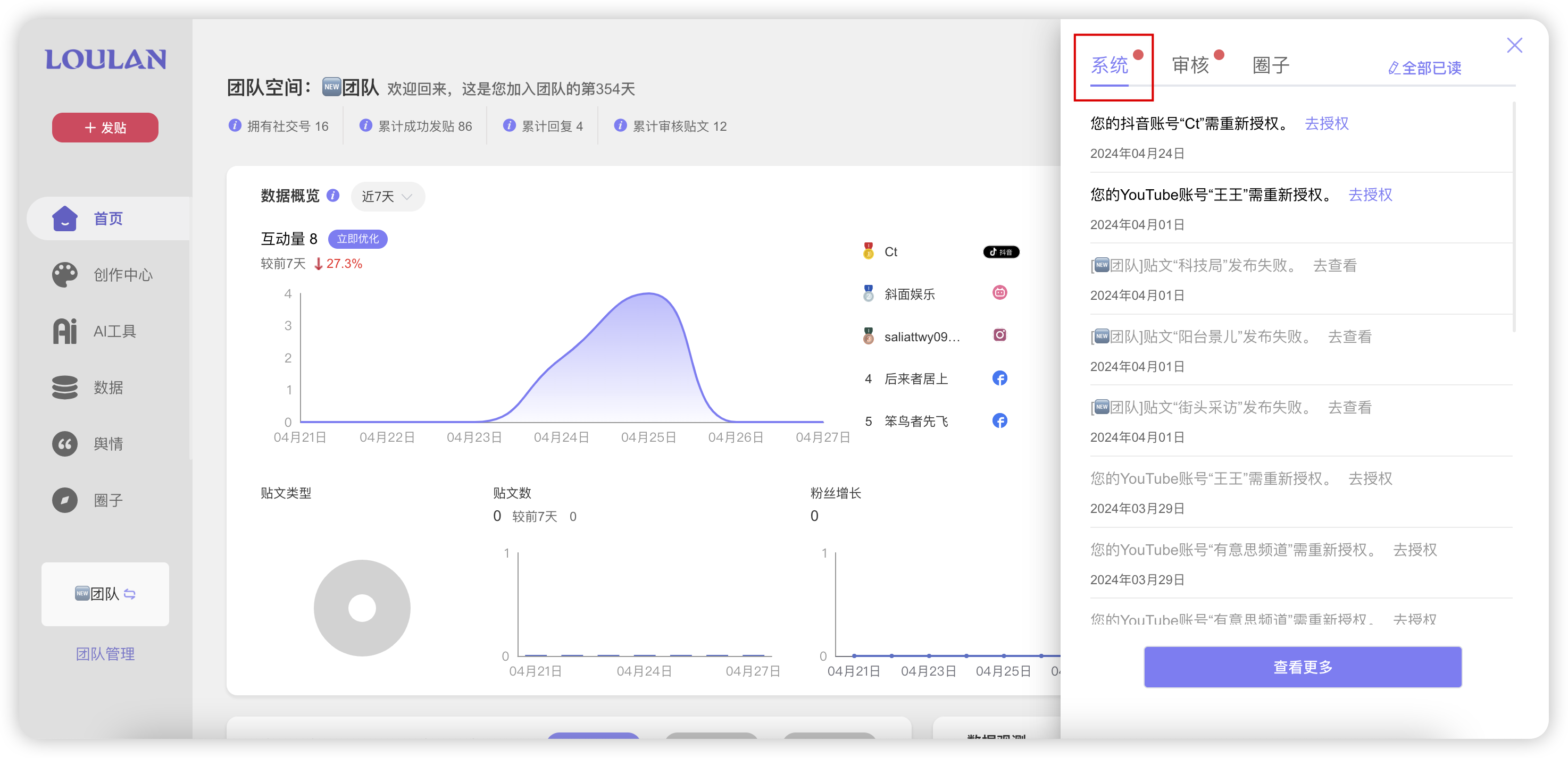Open the 团队管理 link
The width and height of the screenshot is (1568, 758).
point(105,654)
